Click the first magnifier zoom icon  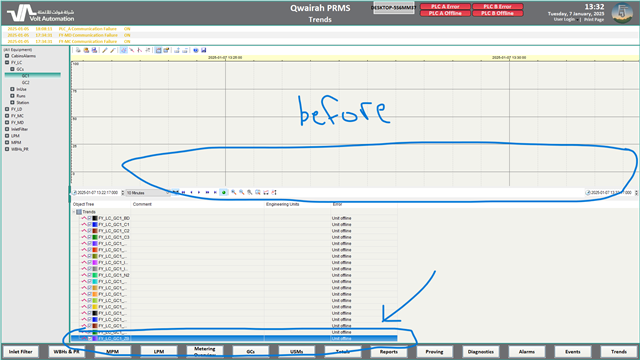tap(233, 192)
